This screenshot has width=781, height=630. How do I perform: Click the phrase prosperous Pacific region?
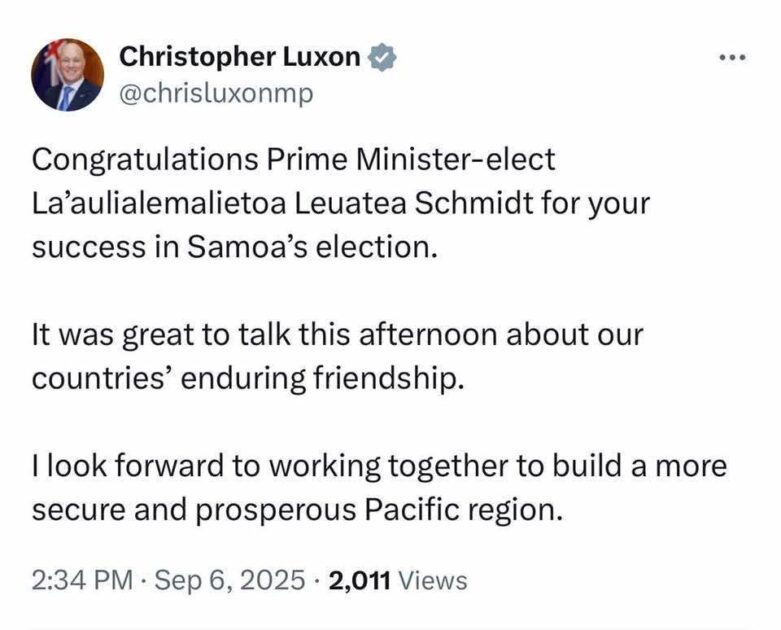pyautogui.click(x=379, y=510)
